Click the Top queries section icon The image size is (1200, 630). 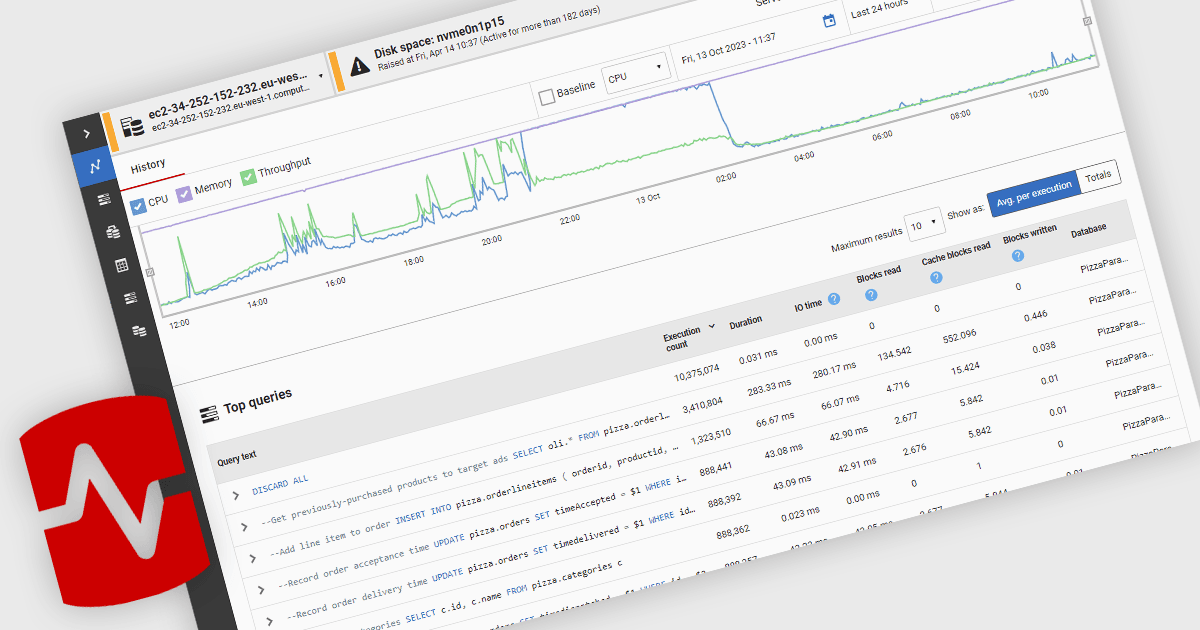(x=209, y=413)
